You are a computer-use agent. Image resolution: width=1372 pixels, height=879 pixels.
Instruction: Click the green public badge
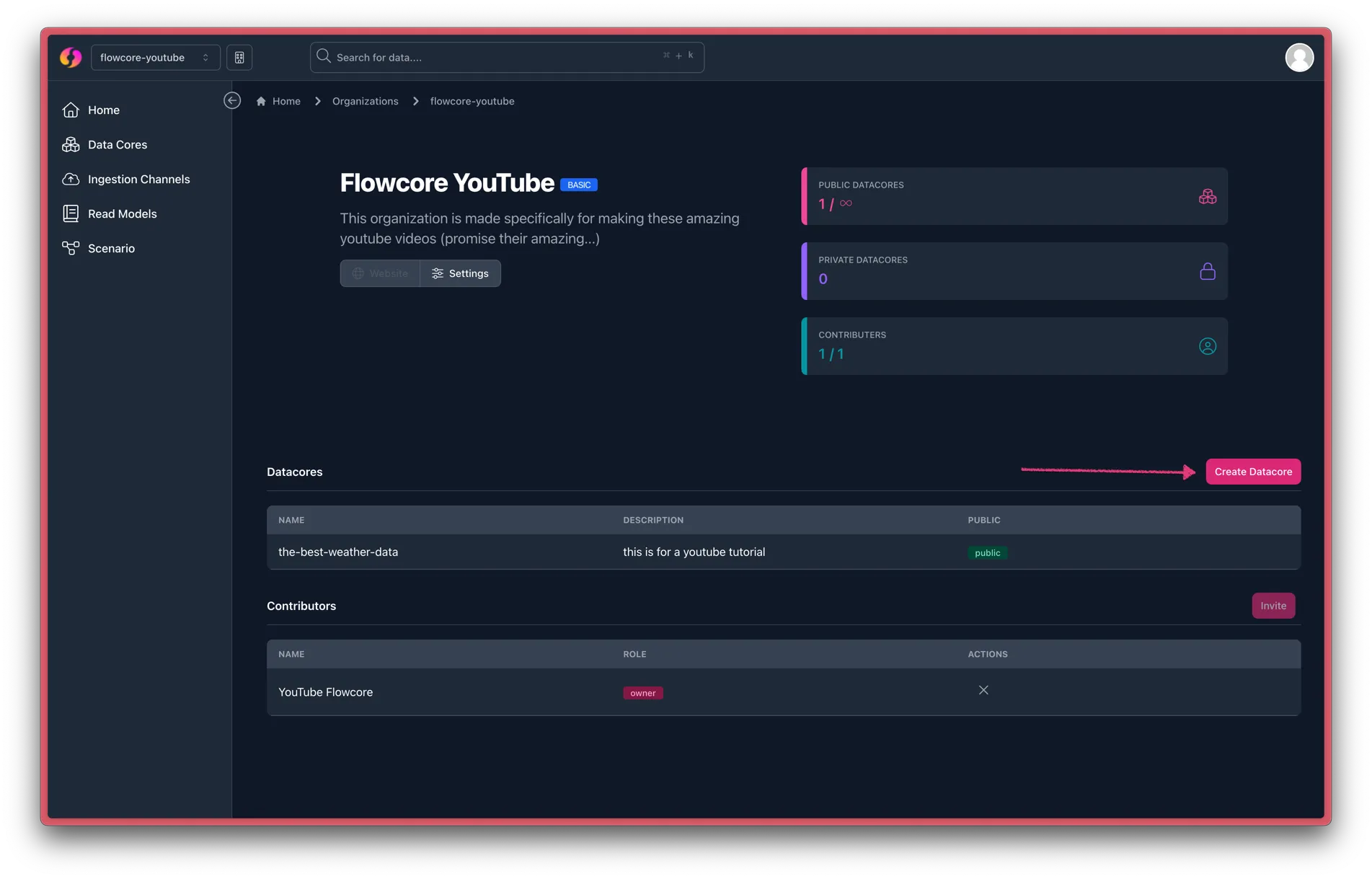click(987, 553)
